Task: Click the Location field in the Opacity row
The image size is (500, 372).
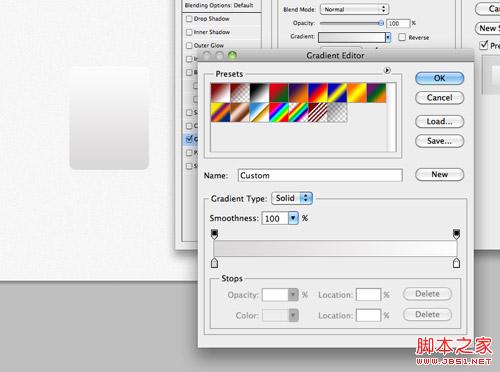Action: click(368, 295)
